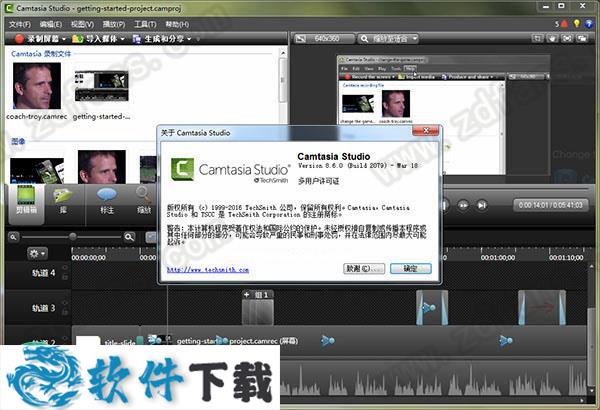Open the timeline settings gear dropdown
This screenshot has height=410, width=600.
(x=37, y=253)
